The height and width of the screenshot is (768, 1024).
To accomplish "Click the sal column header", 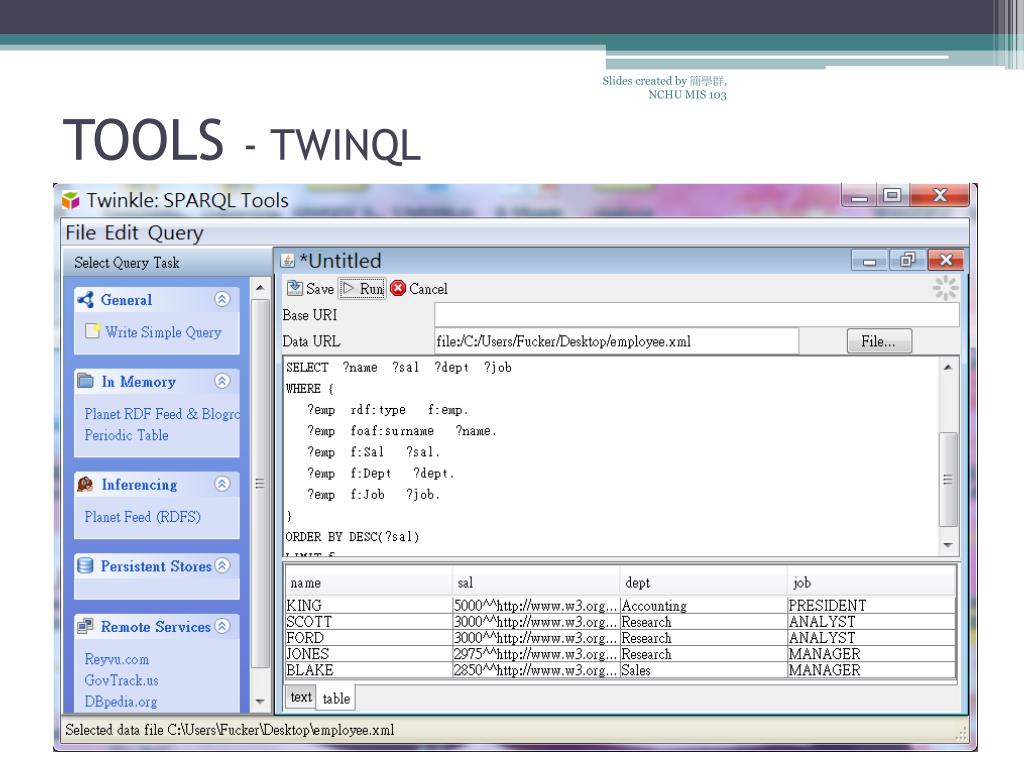I will click(x=536, y=582).
